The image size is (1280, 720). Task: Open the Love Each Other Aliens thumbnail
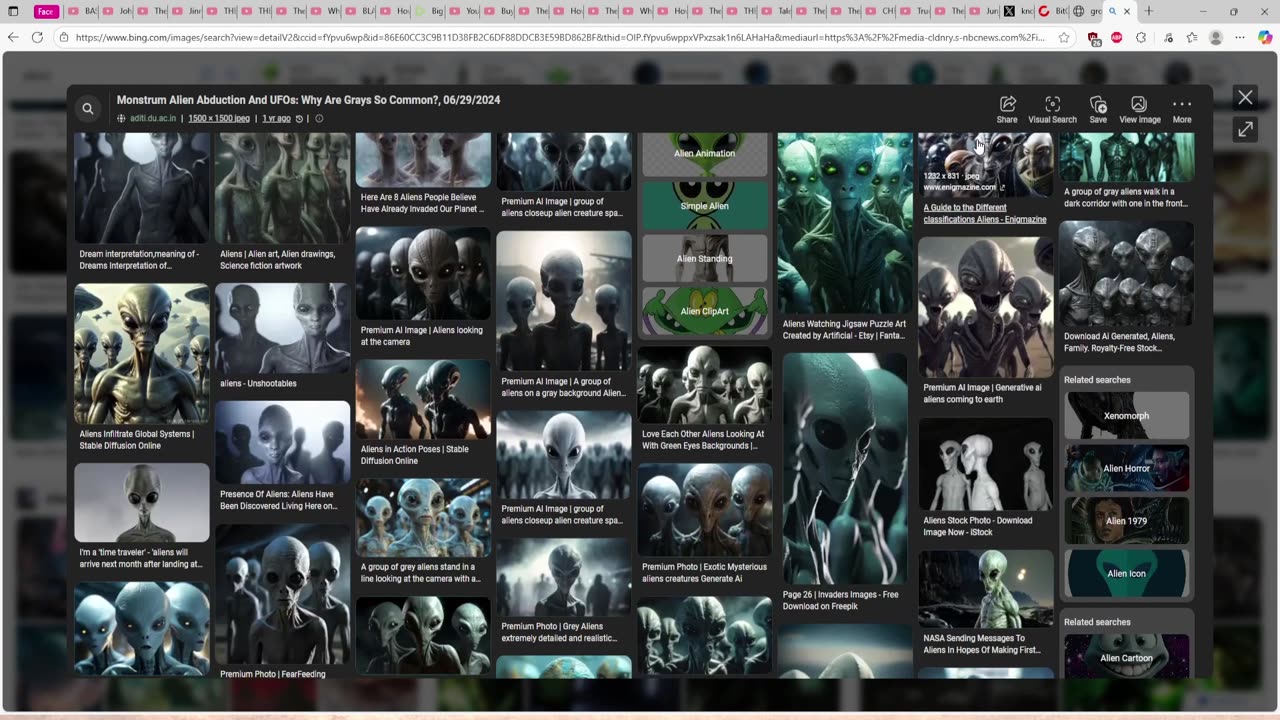(x=704, y=385)
